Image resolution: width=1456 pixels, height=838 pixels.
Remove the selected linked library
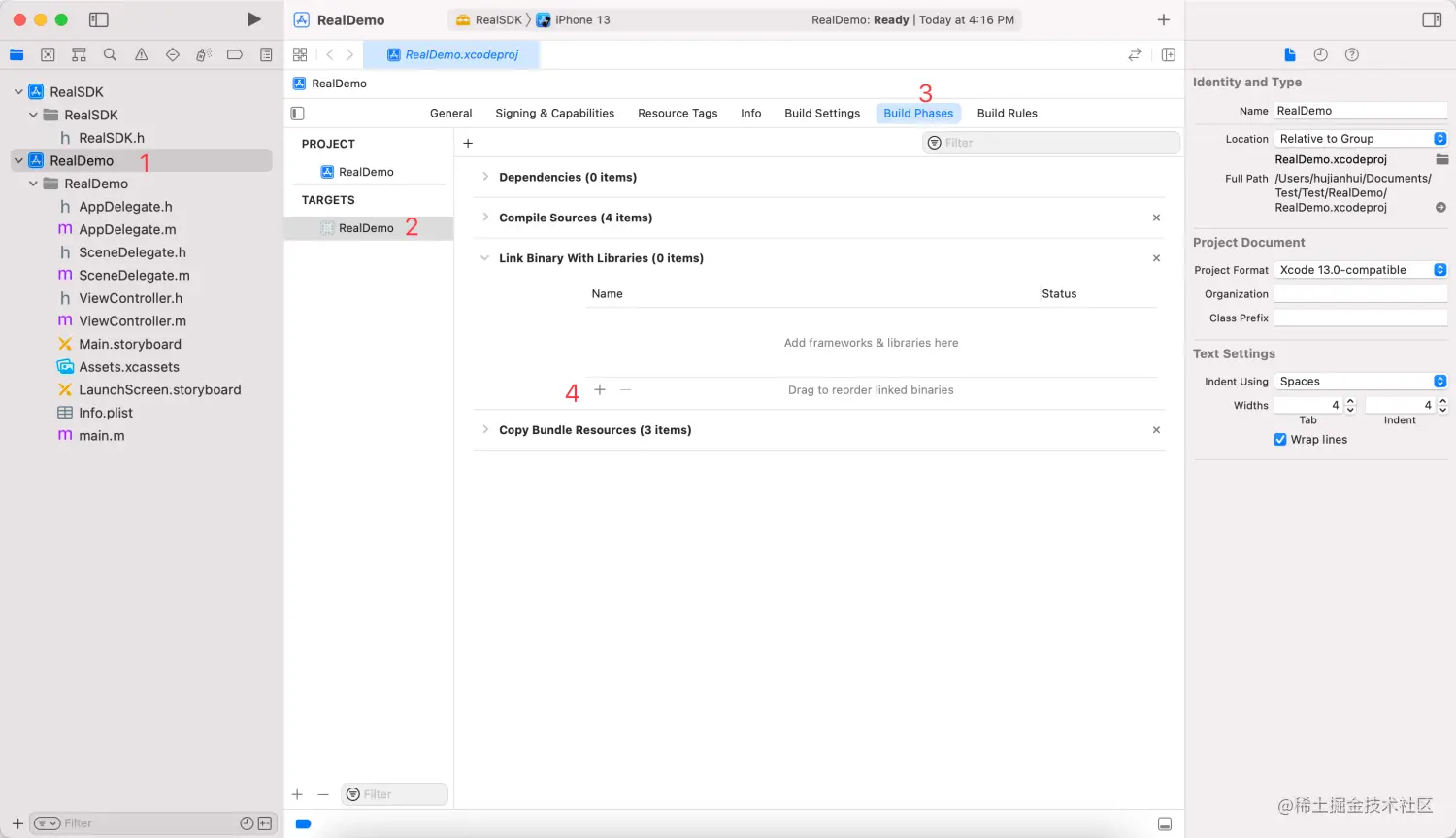(626, 389)
